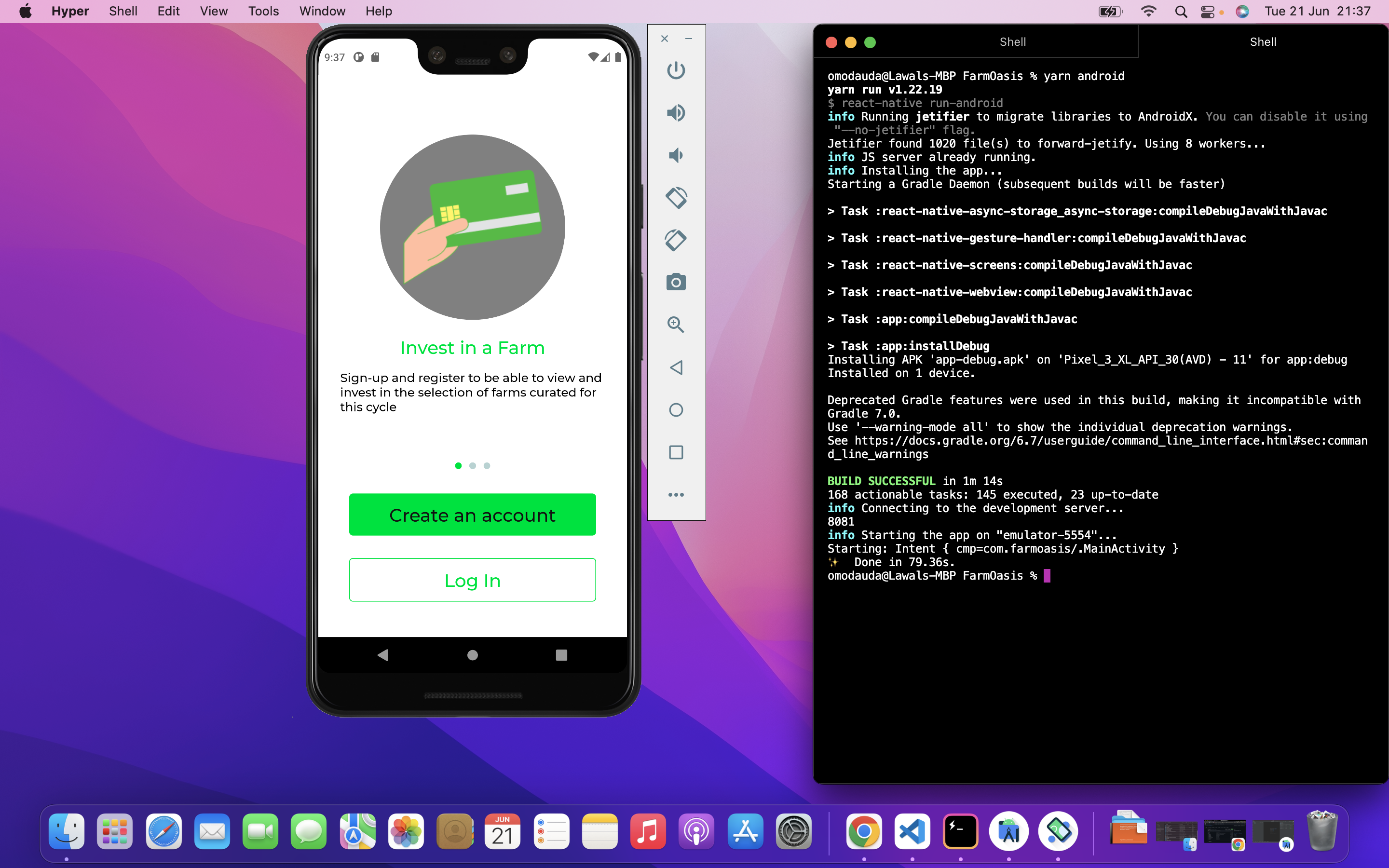Expand the Window menu in menu bar

click(321, 11)
